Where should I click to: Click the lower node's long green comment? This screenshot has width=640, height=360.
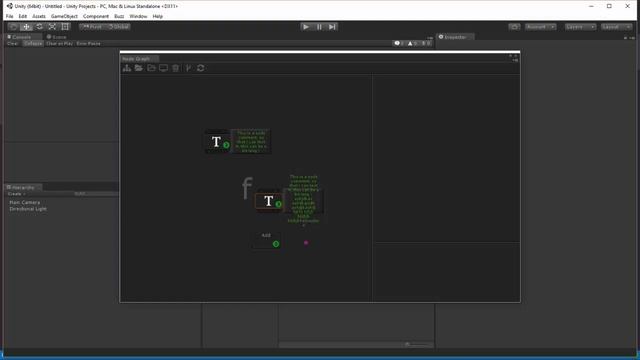(x=303, y=201)
